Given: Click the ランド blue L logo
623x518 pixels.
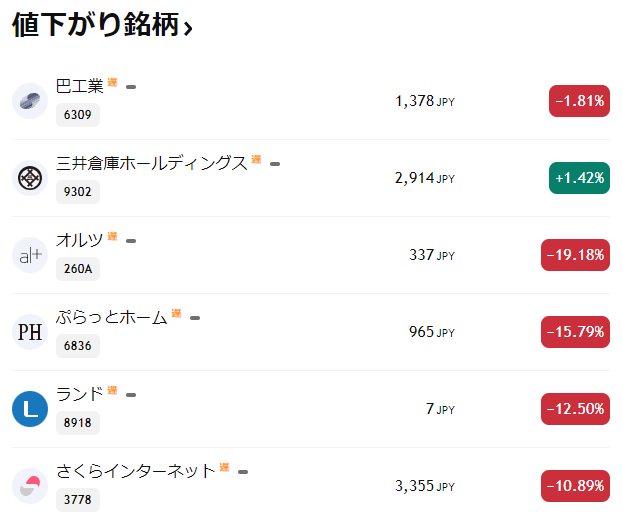Looking at the screenshot, I should click(x=30, y=409).
